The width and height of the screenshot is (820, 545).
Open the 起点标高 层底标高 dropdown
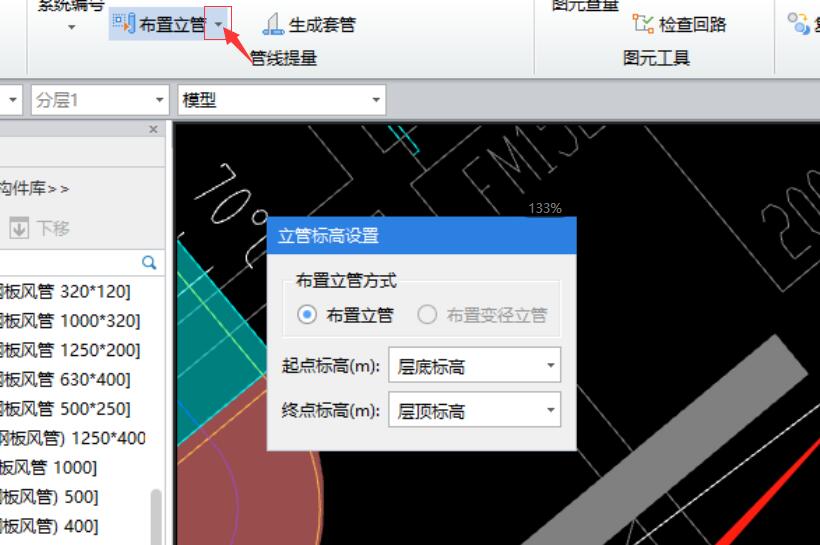click(x=474, y=365)
